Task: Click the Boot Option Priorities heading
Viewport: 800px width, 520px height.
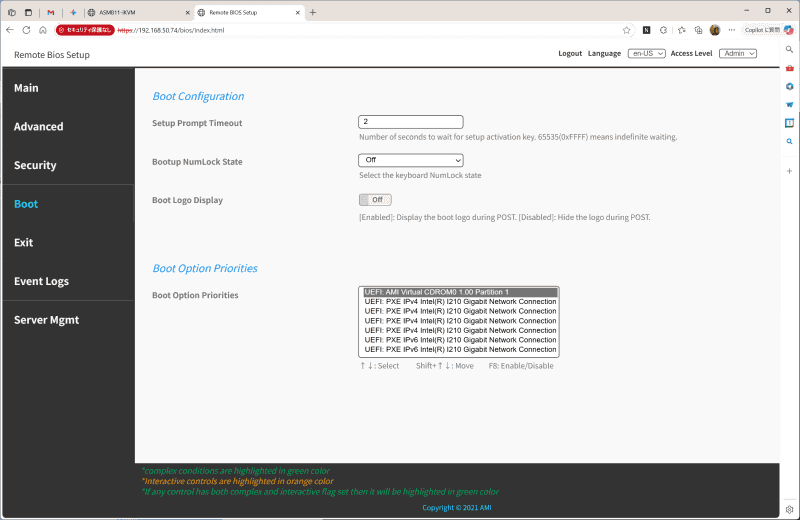Action: (205, 268)
